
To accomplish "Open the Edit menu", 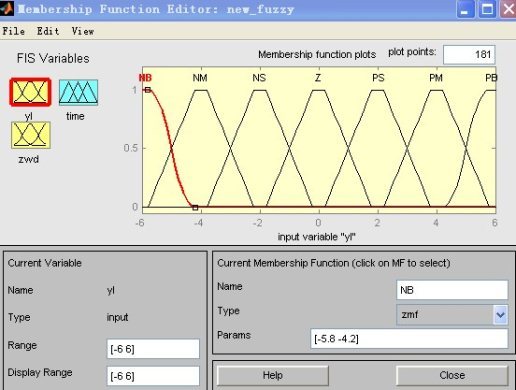I will tap(48, 31).
